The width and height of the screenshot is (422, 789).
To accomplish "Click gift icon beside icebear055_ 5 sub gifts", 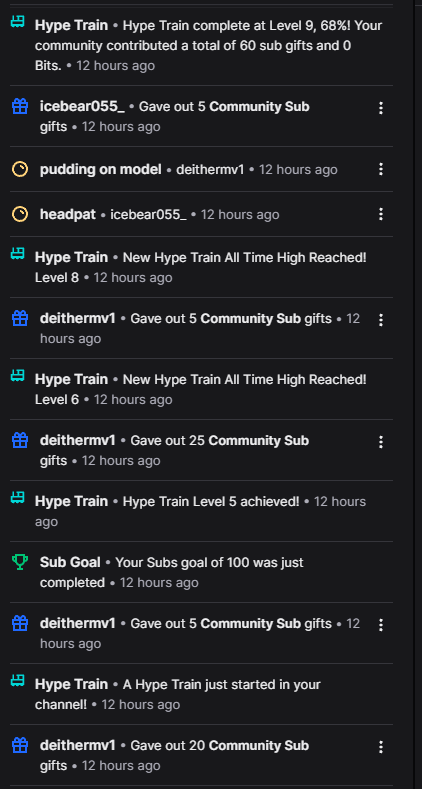I will pos(20,106).
